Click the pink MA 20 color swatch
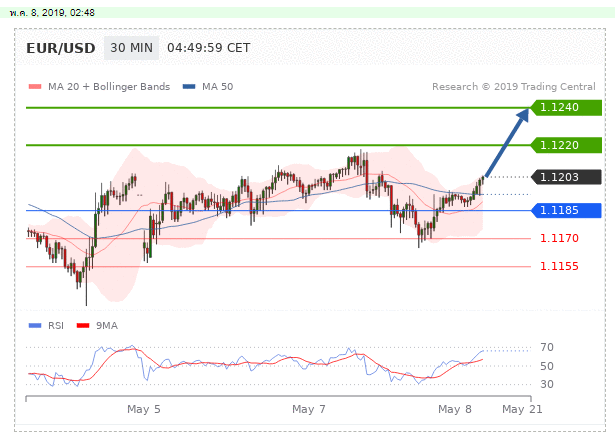615x441 pixels. click(x=36, y=87)
